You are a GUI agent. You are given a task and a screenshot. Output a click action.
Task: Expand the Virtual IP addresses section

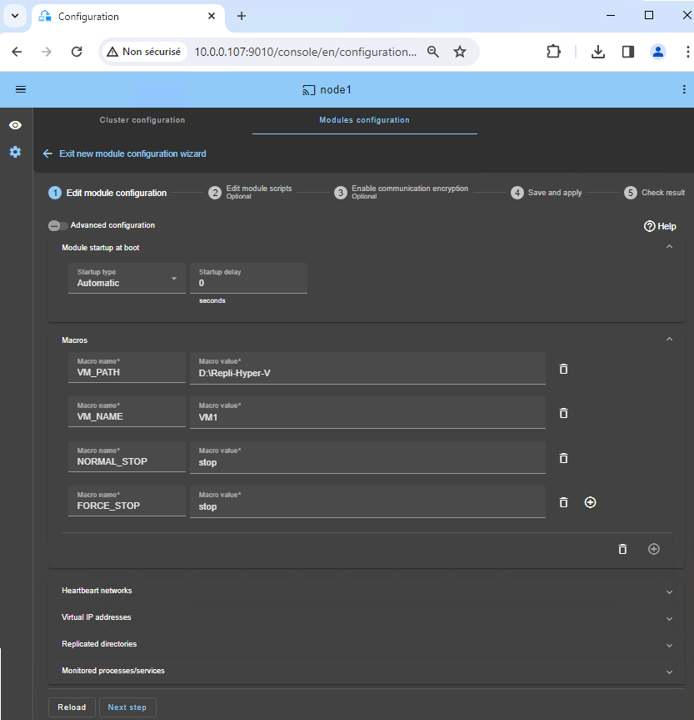click(x=669, y=618)
